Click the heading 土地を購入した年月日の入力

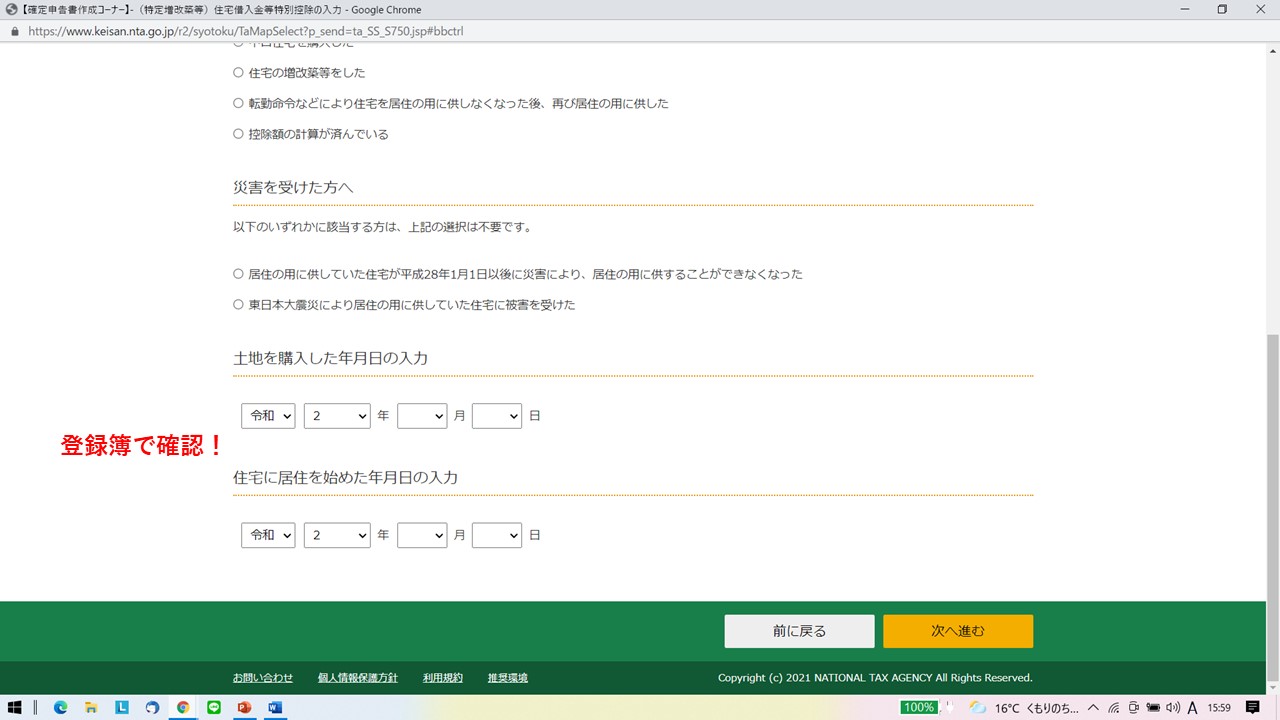pos(331,358)
